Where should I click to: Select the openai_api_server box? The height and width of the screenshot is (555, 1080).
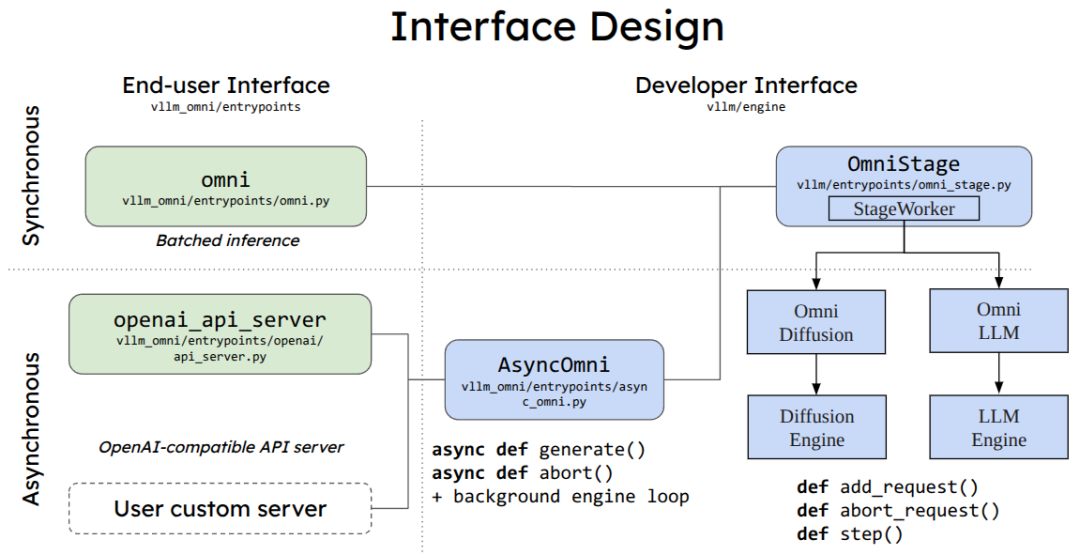pos(220,335)
